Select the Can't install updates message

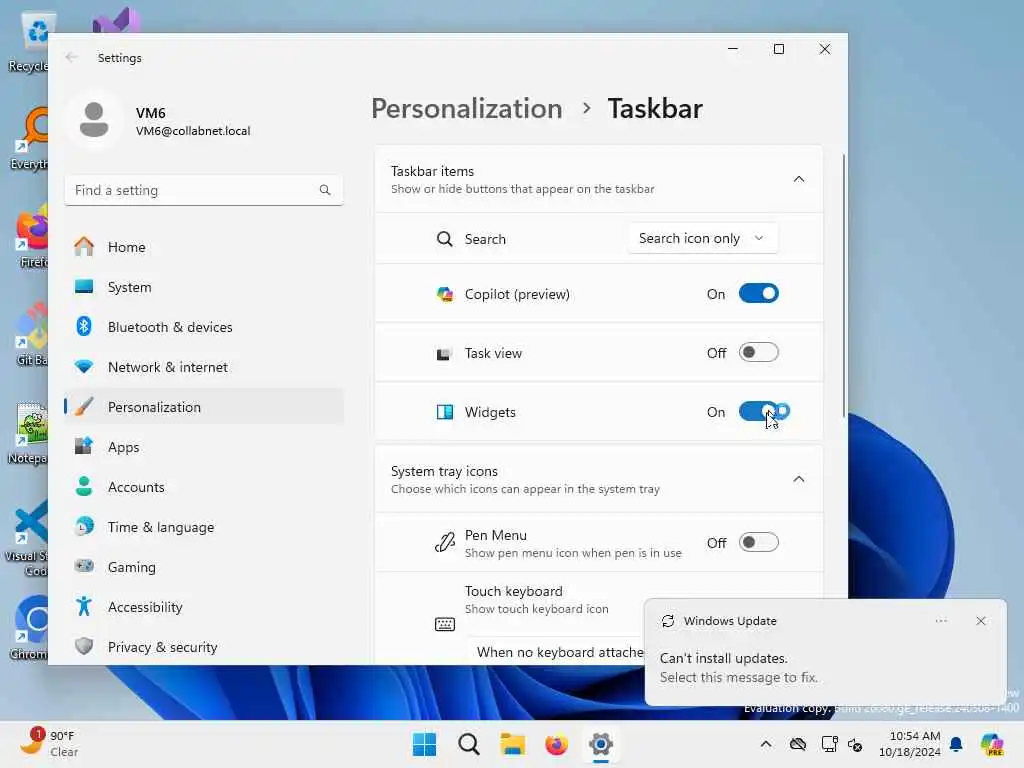pos(739,667)
